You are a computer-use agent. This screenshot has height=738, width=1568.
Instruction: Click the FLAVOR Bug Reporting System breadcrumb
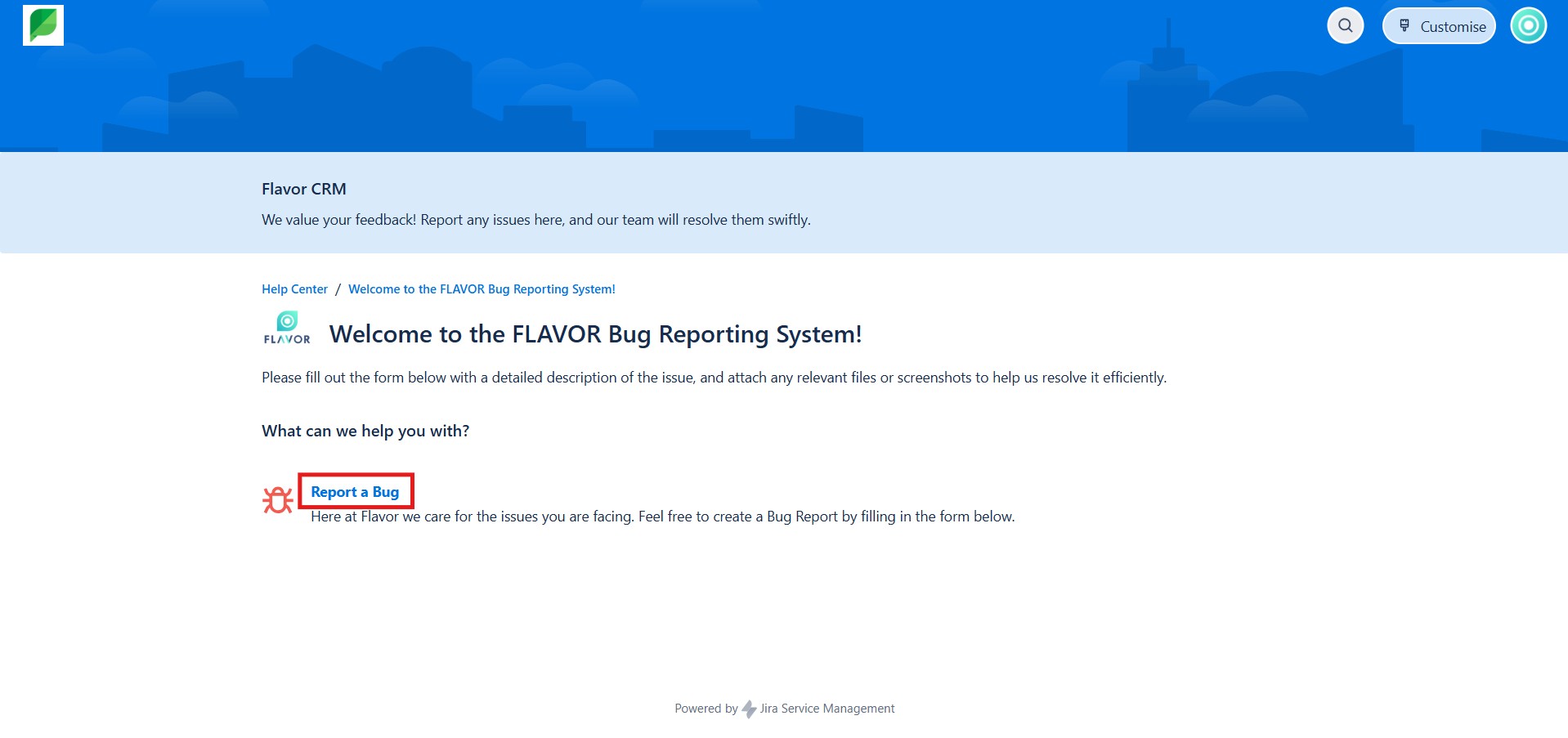[482, 289]
